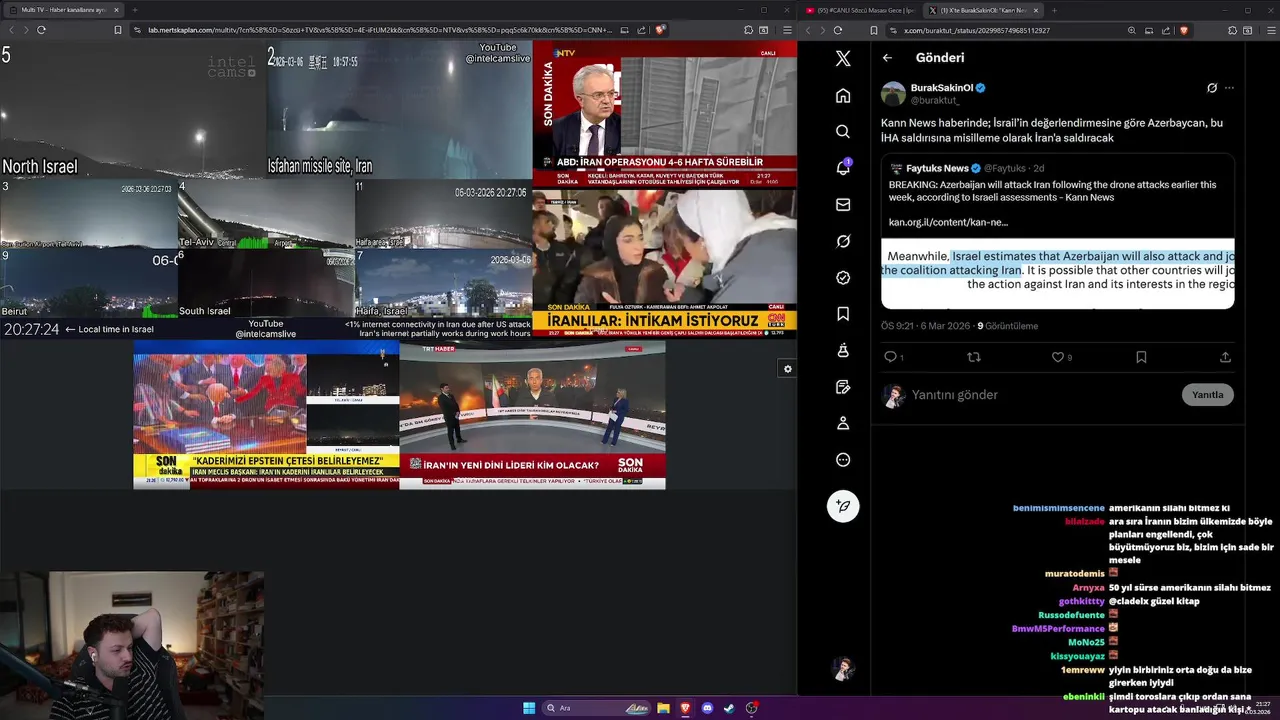Like the post with the heart icon
The image size is (1280, 720).
click(1057, 357)
